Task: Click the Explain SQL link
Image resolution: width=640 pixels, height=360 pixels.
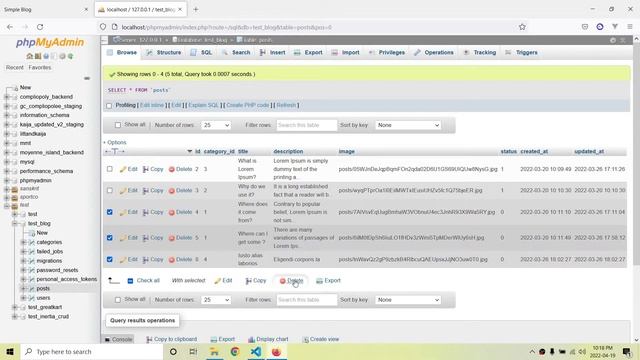Action: click(204, 105)
